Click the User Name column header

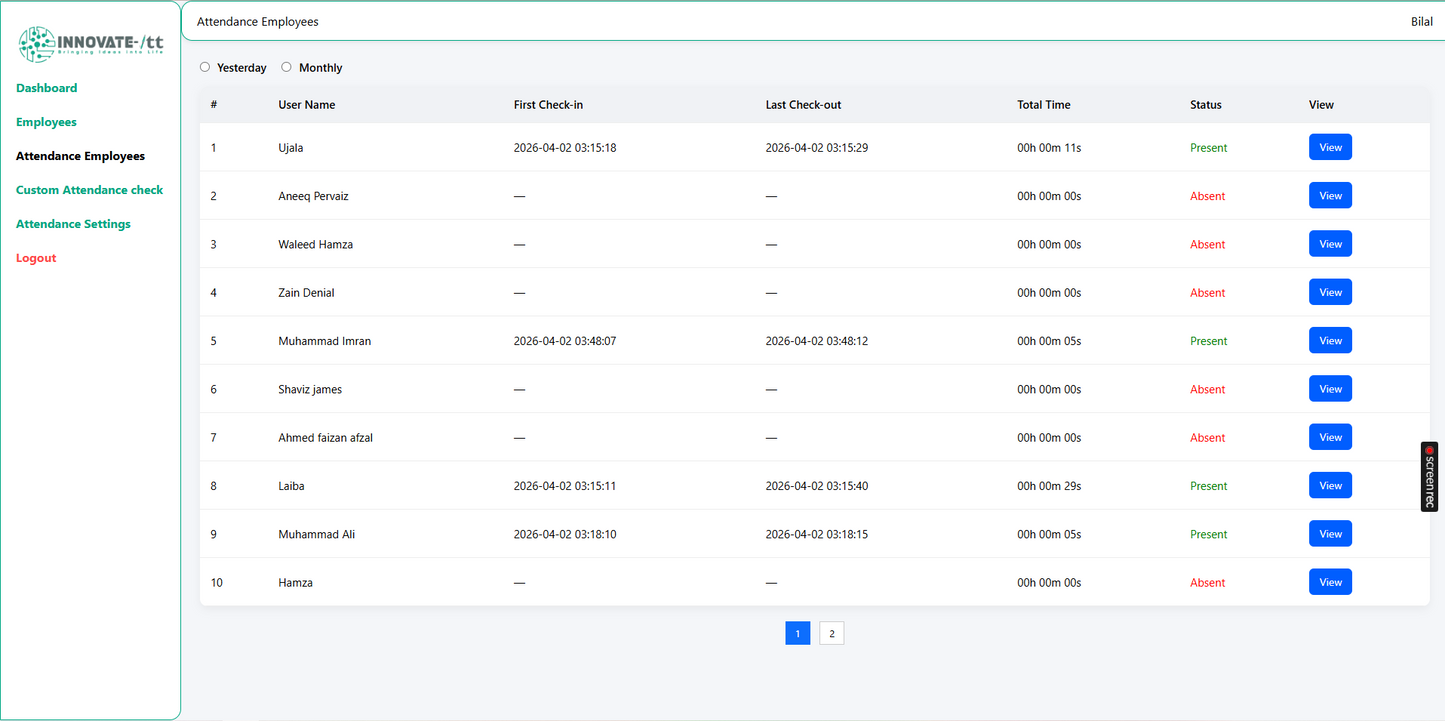pyautogui.click(x=306, y=104)
